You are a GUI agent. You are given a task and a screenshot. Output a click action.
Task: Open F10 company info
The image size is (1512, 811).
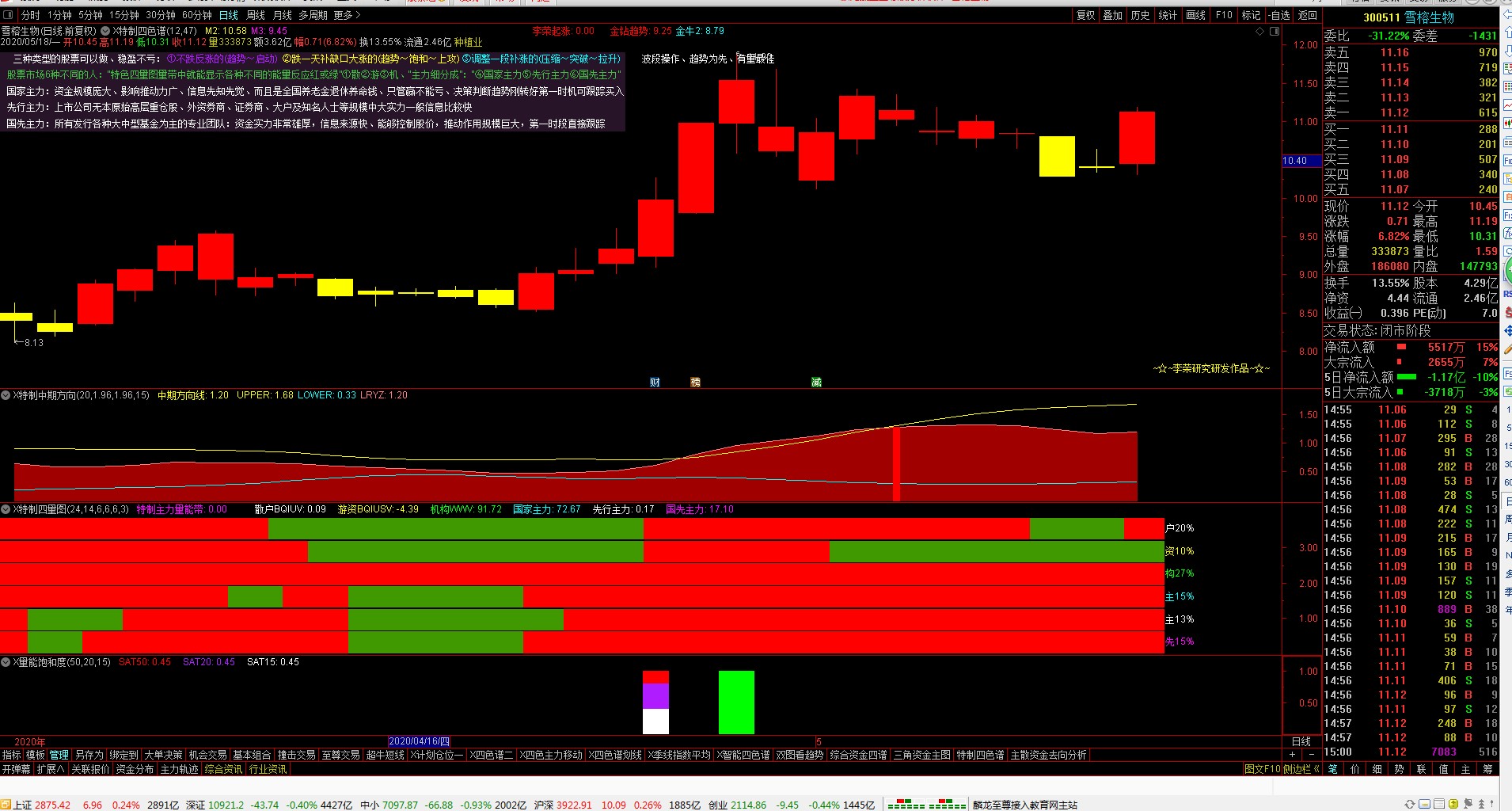[1224, 15]
